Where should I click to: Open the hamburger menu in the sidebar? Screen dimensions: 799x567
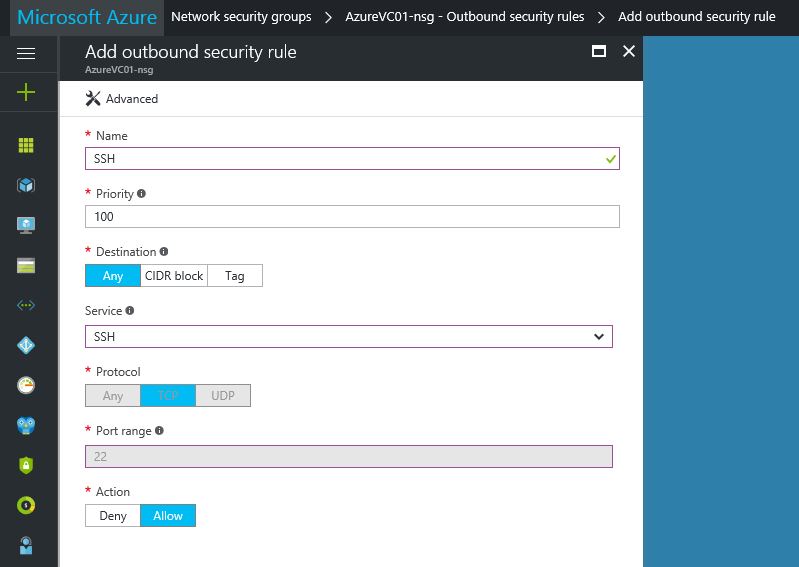26,53
